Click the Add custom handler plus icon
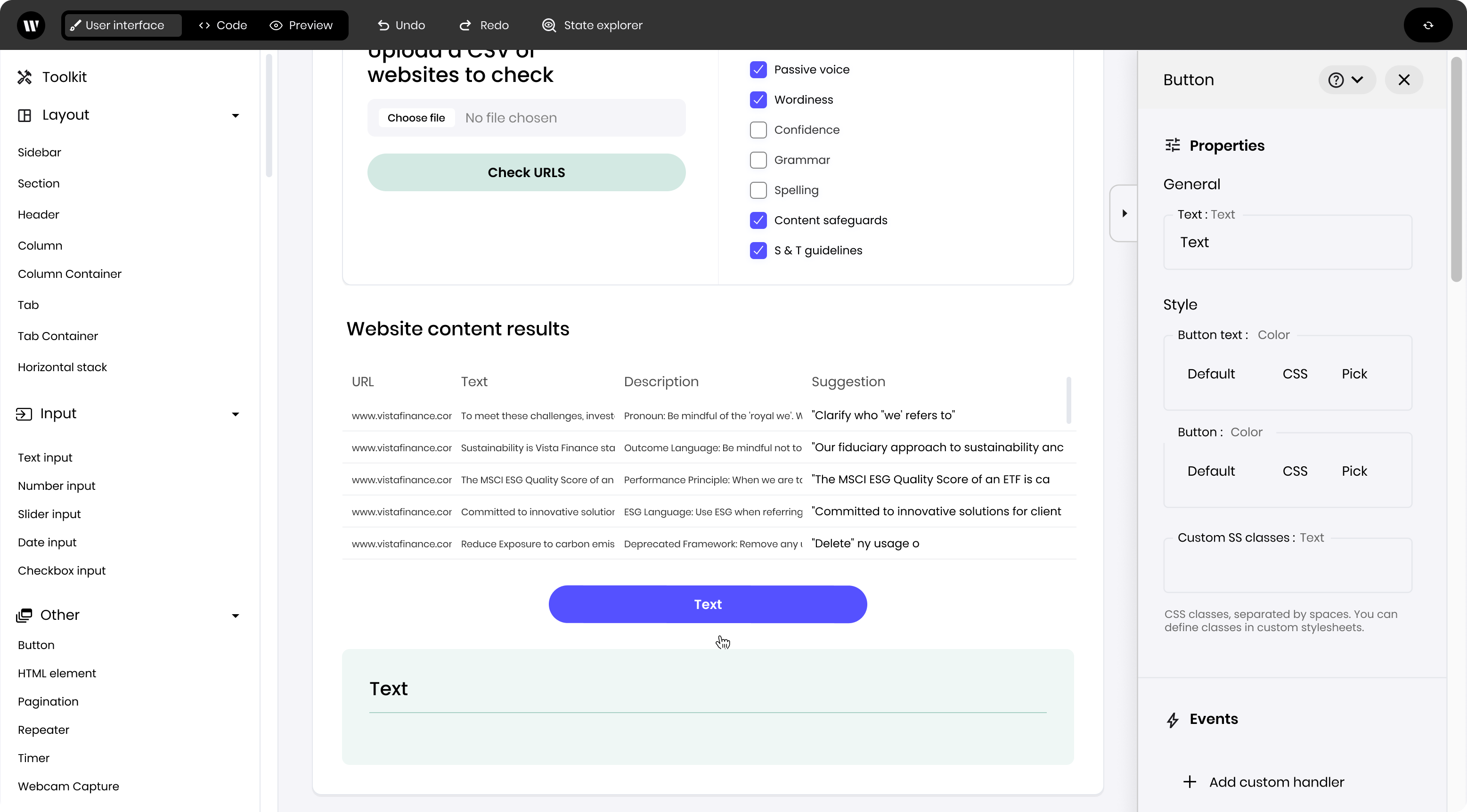 pos(1189,782)
